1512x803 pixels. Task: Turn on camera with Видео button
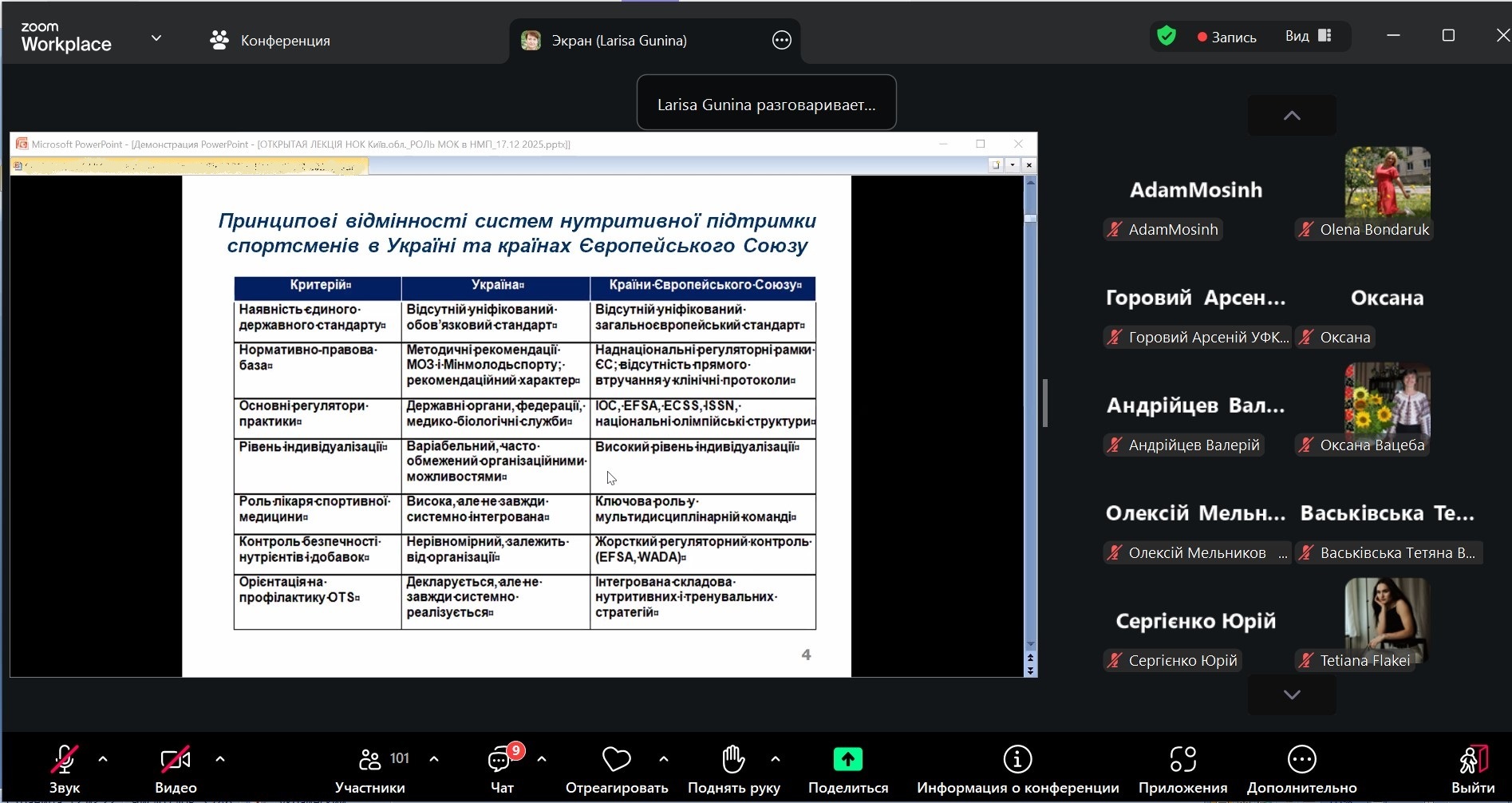(x=175, y=760)
